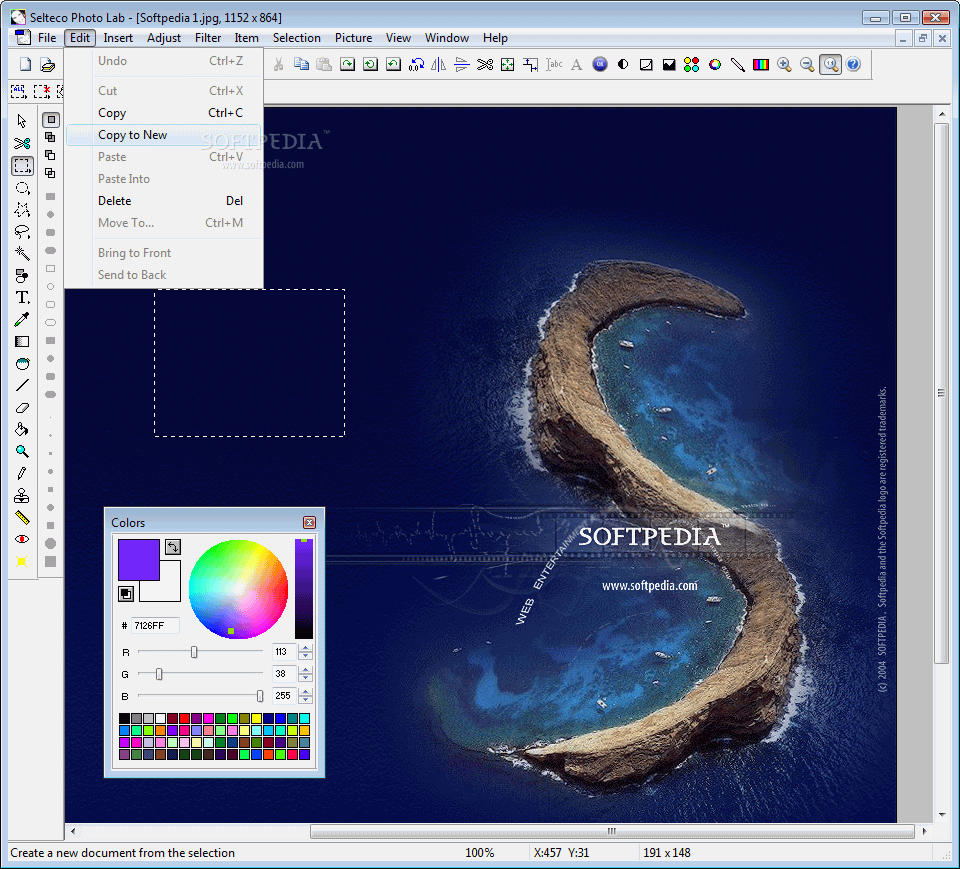Select the gradient fill tool
This screenshot has width=960, height=869.
tap(22, 342)
